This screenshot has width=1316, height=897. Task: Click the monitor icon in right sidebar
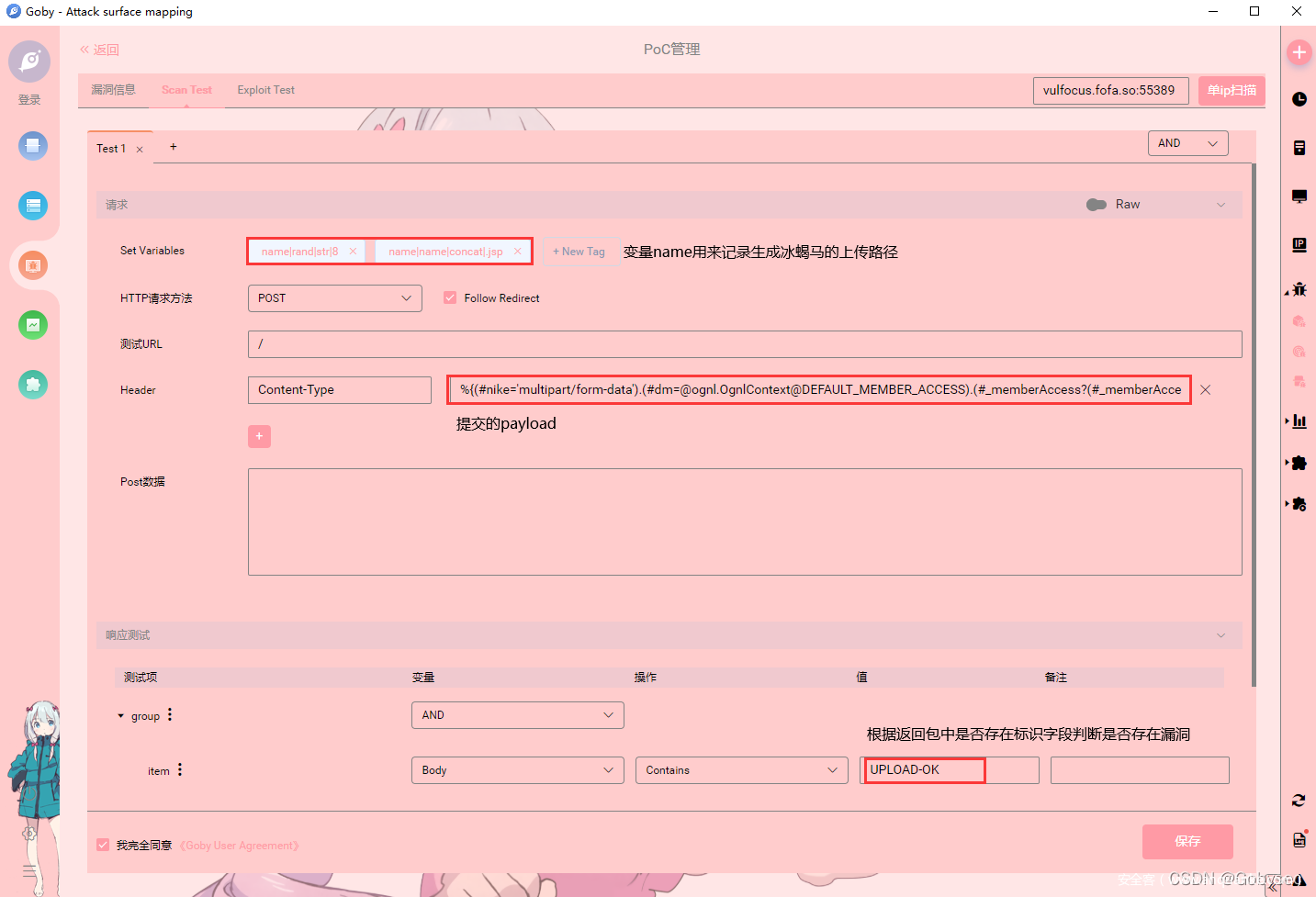pyautogui.click(x=1299, y=196)
